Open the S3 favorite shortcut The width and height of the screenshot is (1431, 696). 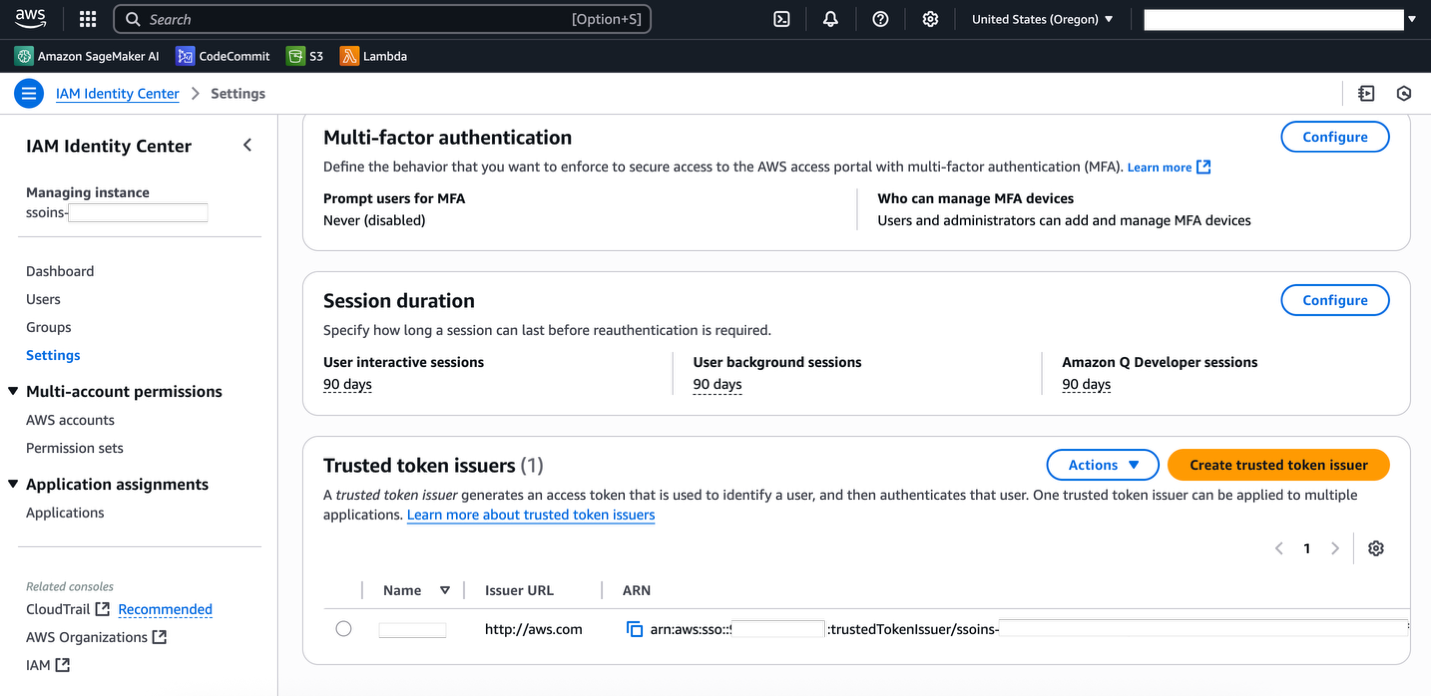click(x=305, y=56)
